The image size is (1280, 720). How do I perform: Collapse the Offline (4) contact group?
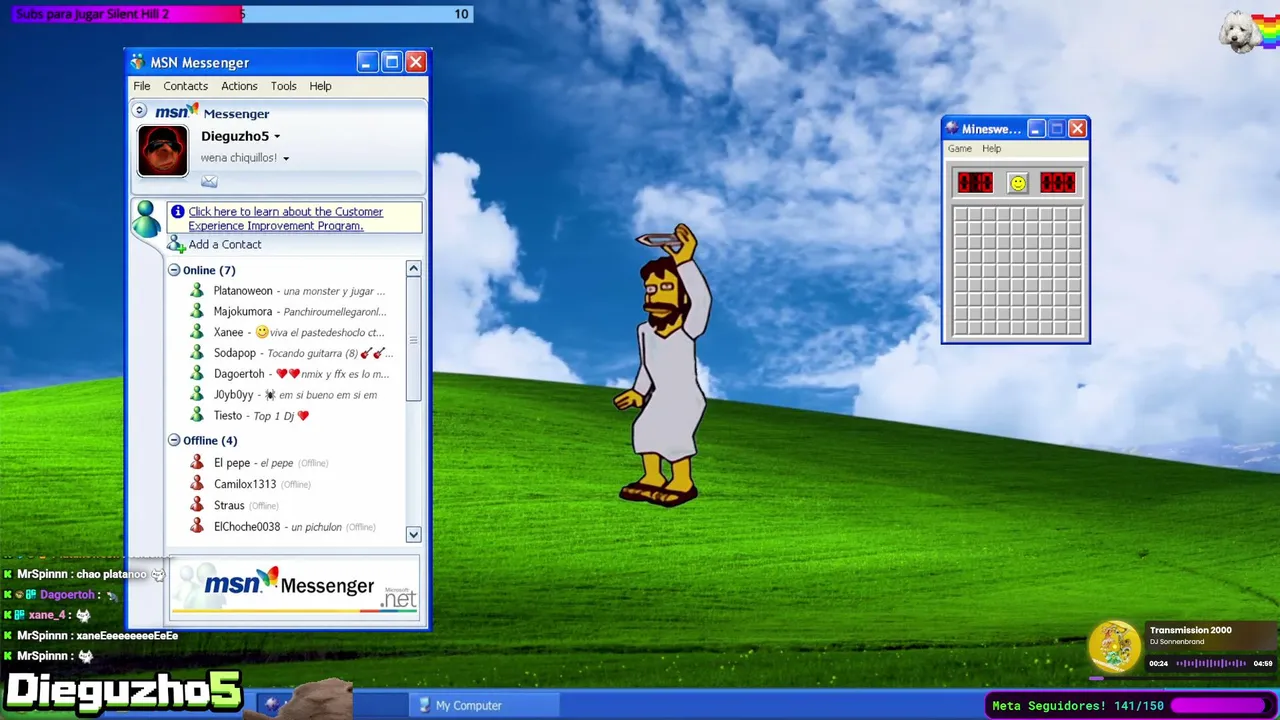[x=174, y=440]
